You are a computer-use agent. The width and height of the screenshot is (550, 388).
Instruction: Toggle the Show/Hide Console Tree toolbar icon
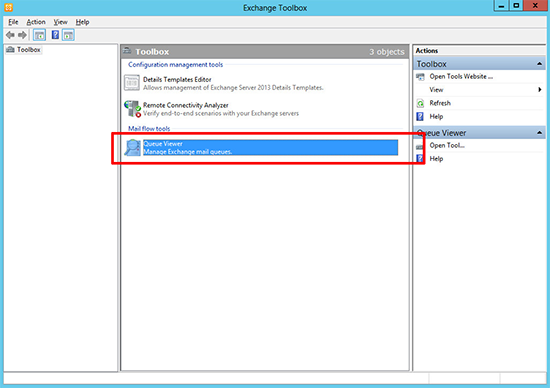pos(39,35)
